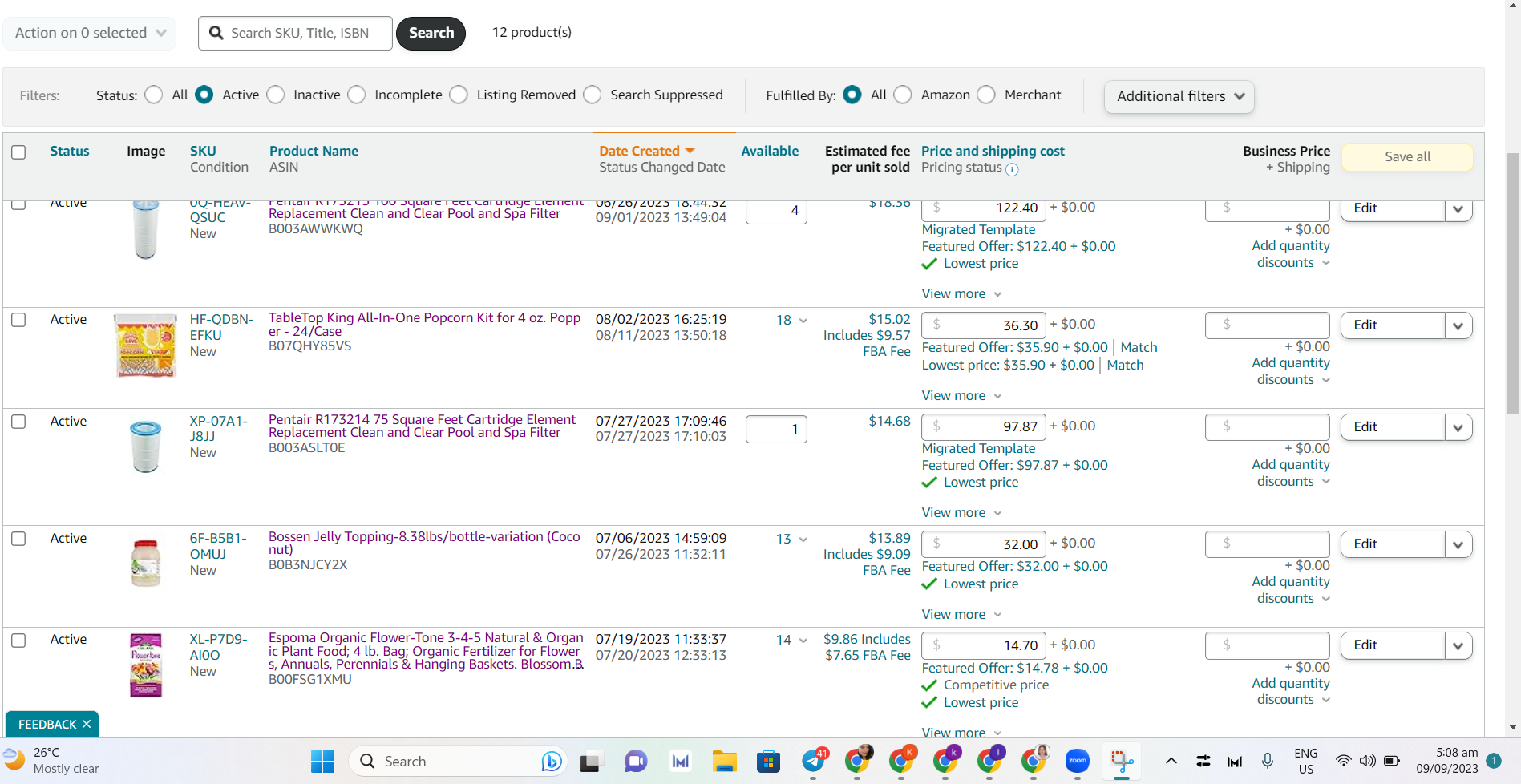This screenshot has width=1521, height=784.
Task: Expand available quantity 18 details
Action: click(803, 321)
